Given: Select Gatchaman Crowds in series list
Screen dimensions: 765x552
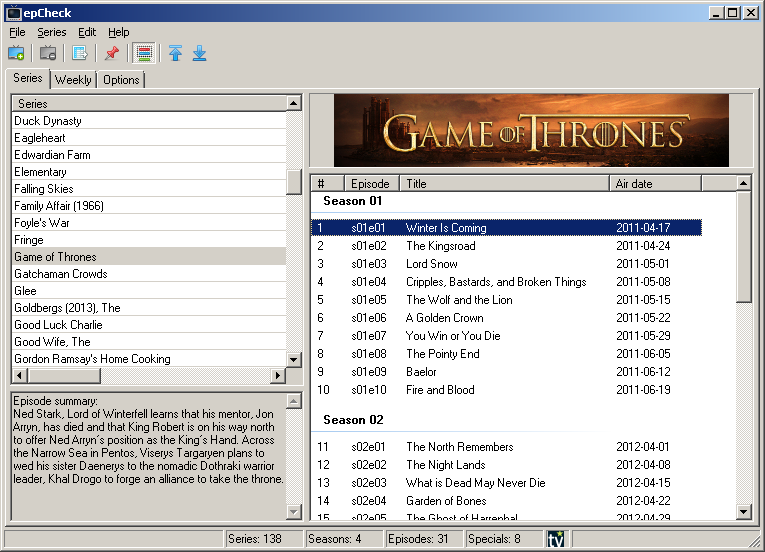Looking at the screenshot, I should 149,274.
